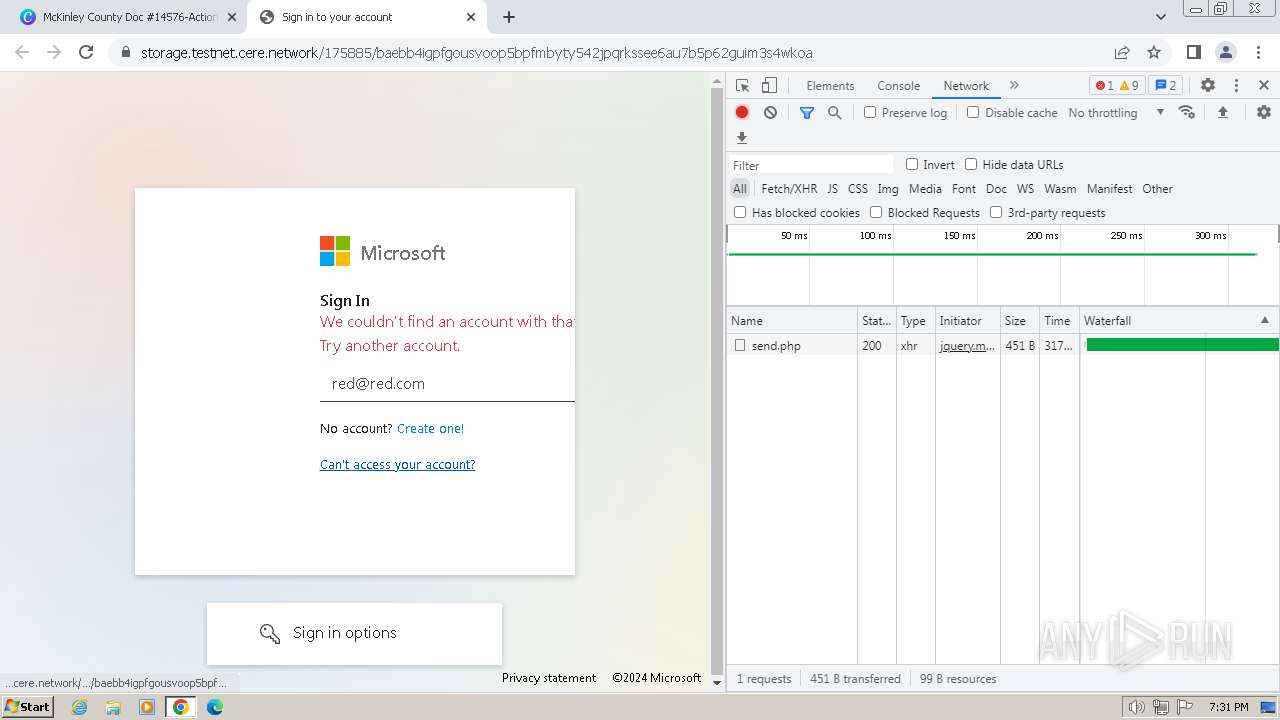Screen dimensions: 1280x720
Task: Switch to the Console tab
Action: pos(898,86)
